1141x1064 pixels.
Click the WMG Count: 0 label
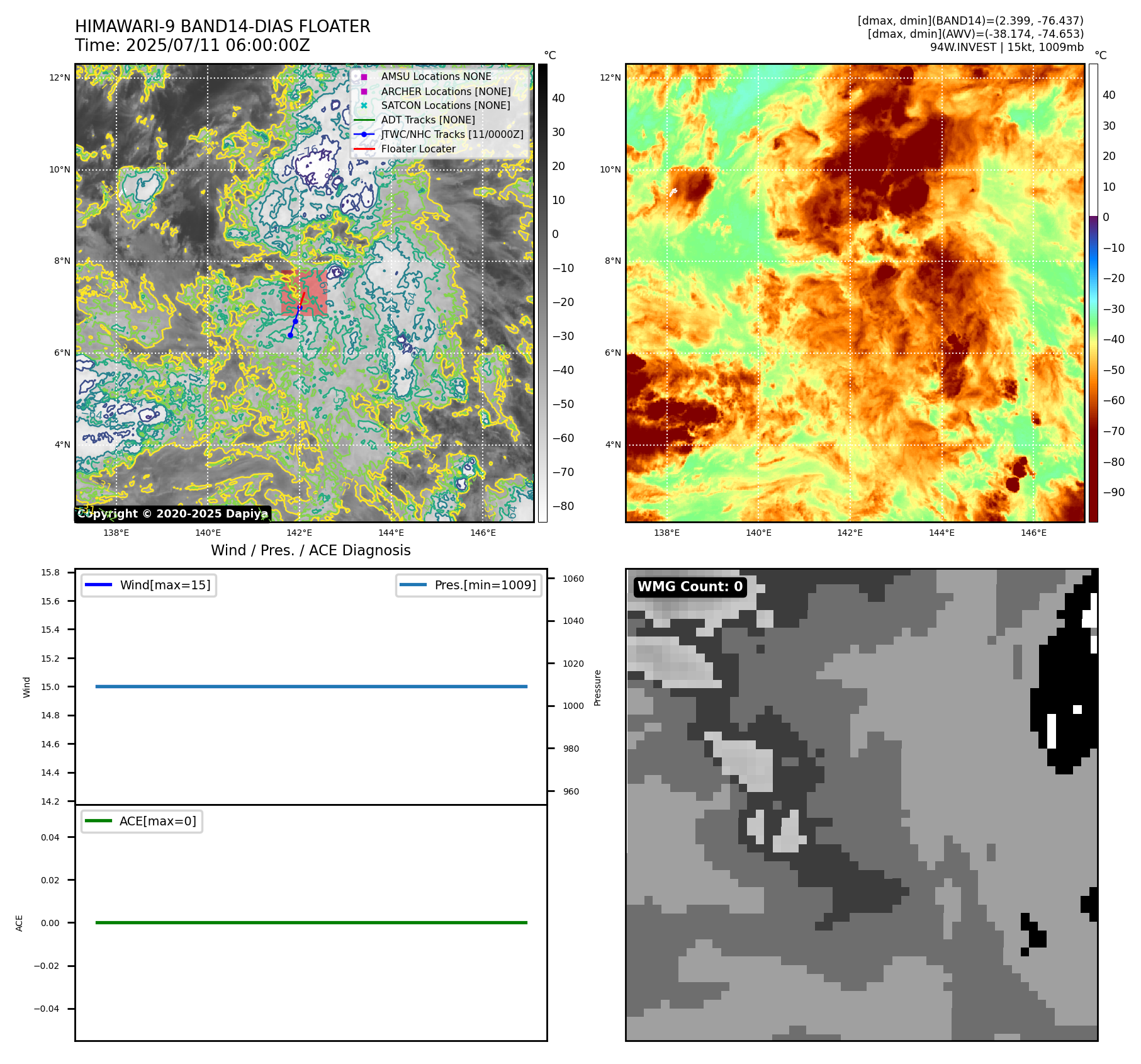[690, 587]
